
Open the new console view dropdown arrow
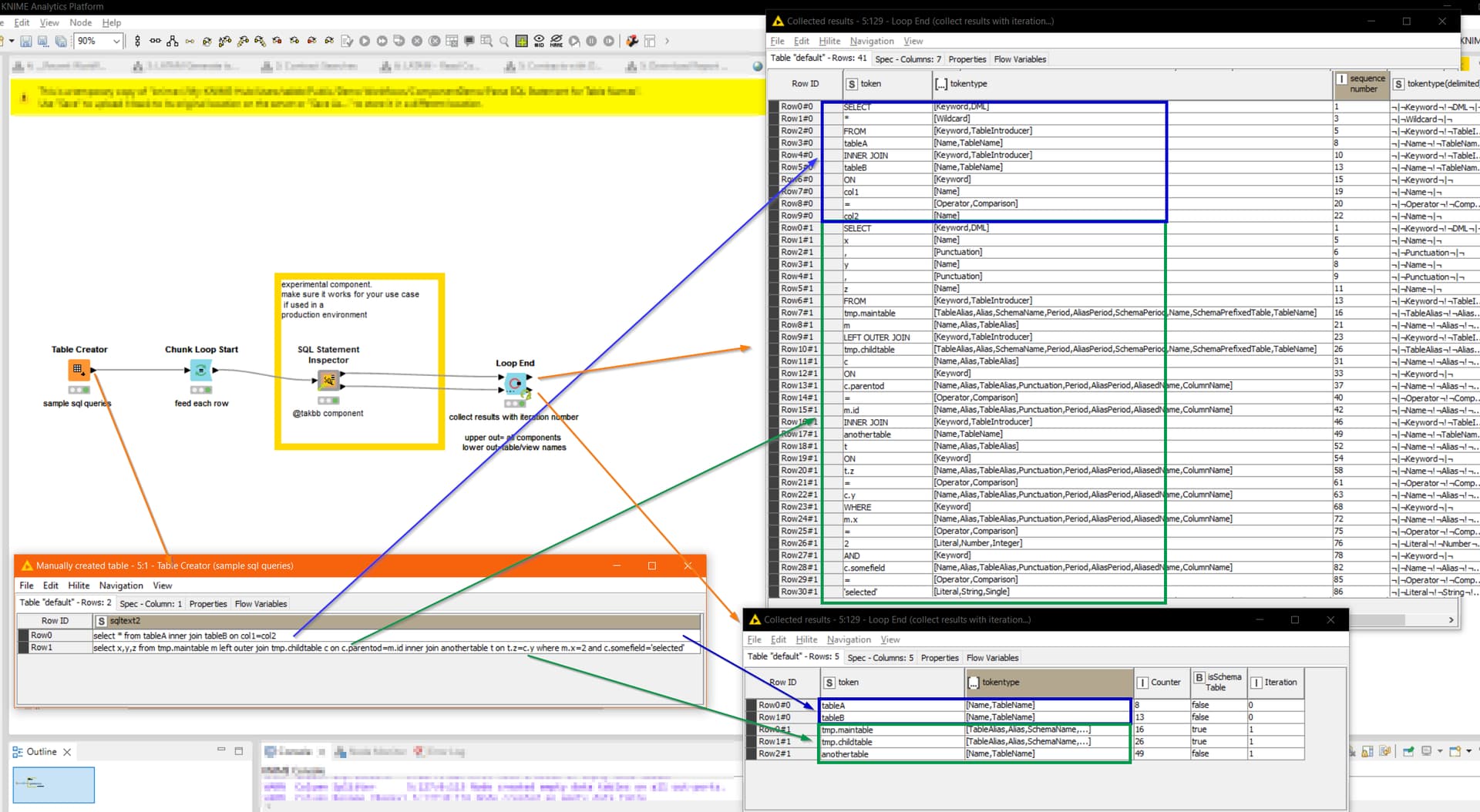coord(1469,752)
